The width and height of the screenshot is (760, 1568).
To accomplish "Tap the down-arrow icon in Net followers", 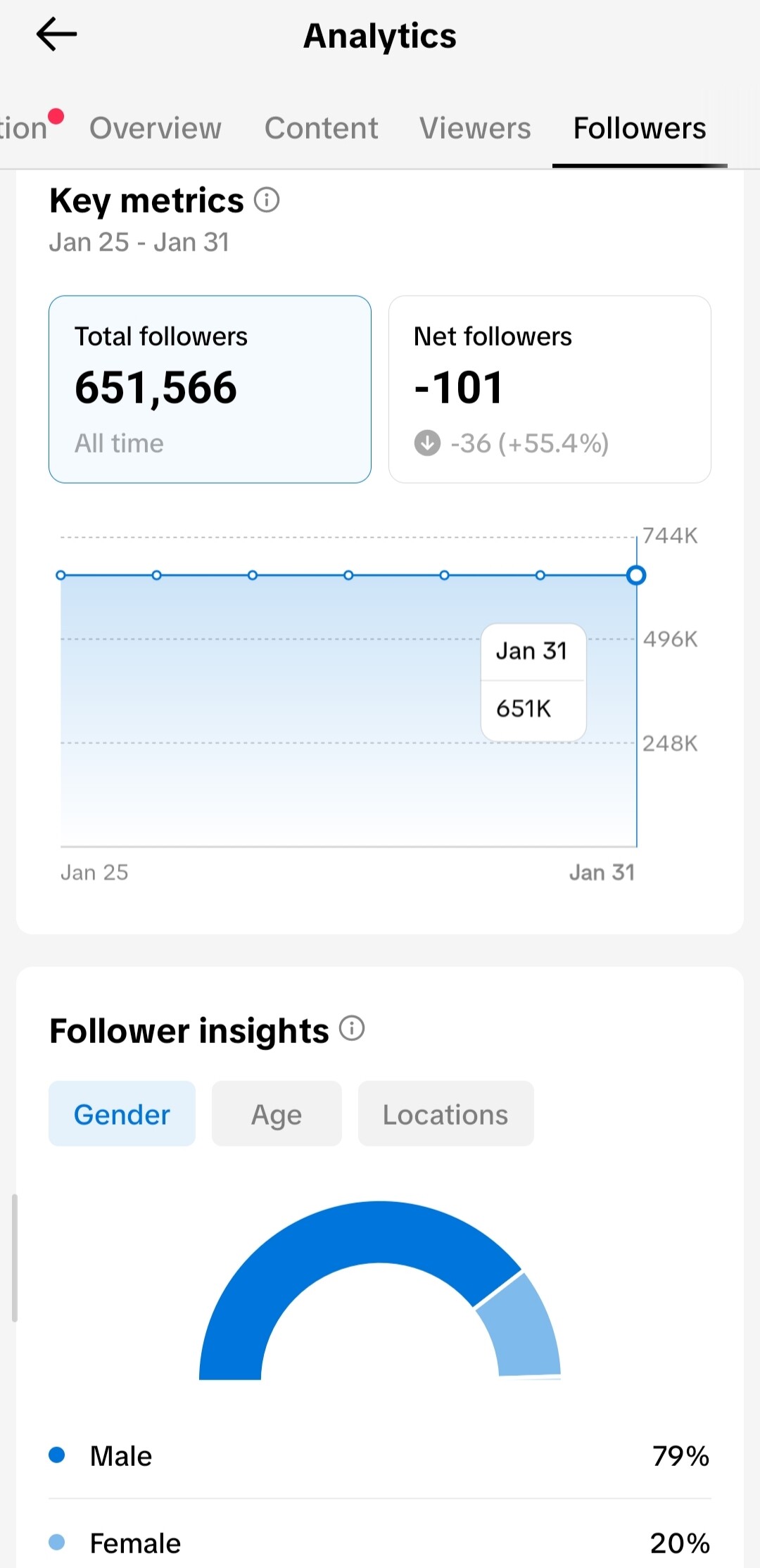I will coord(427,443).
